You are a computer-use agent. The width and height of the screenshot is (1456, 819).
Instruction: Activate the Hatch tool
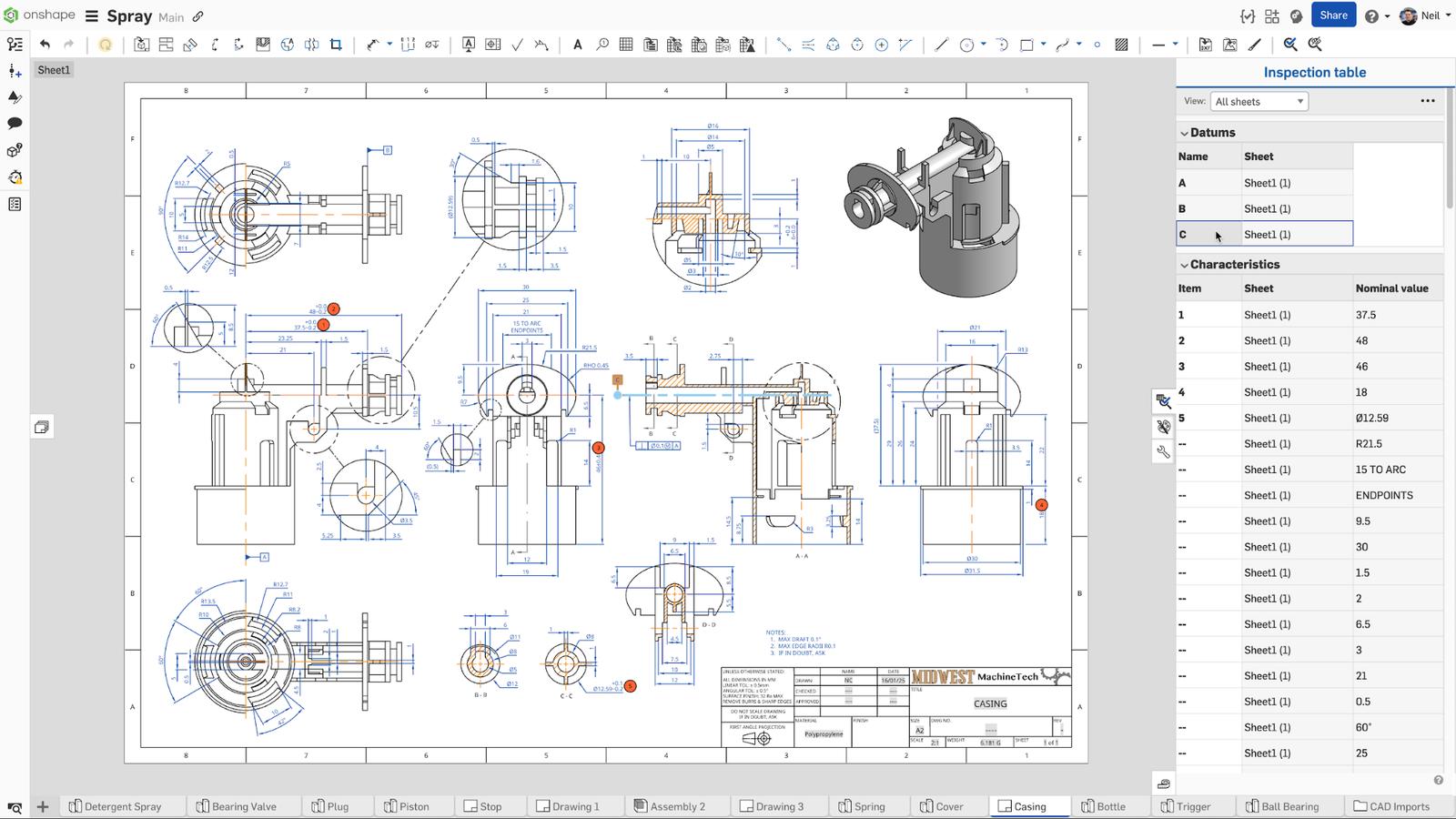1123,43
